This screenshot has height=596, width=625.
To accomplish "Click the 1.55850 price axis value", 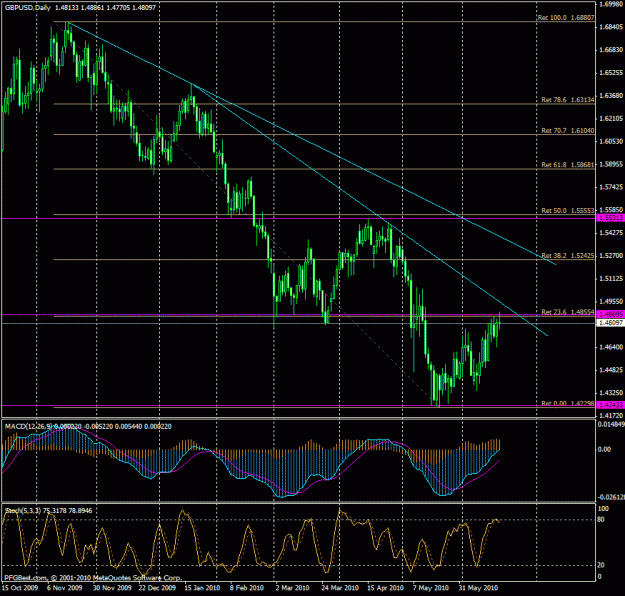I will click(611, 209).
